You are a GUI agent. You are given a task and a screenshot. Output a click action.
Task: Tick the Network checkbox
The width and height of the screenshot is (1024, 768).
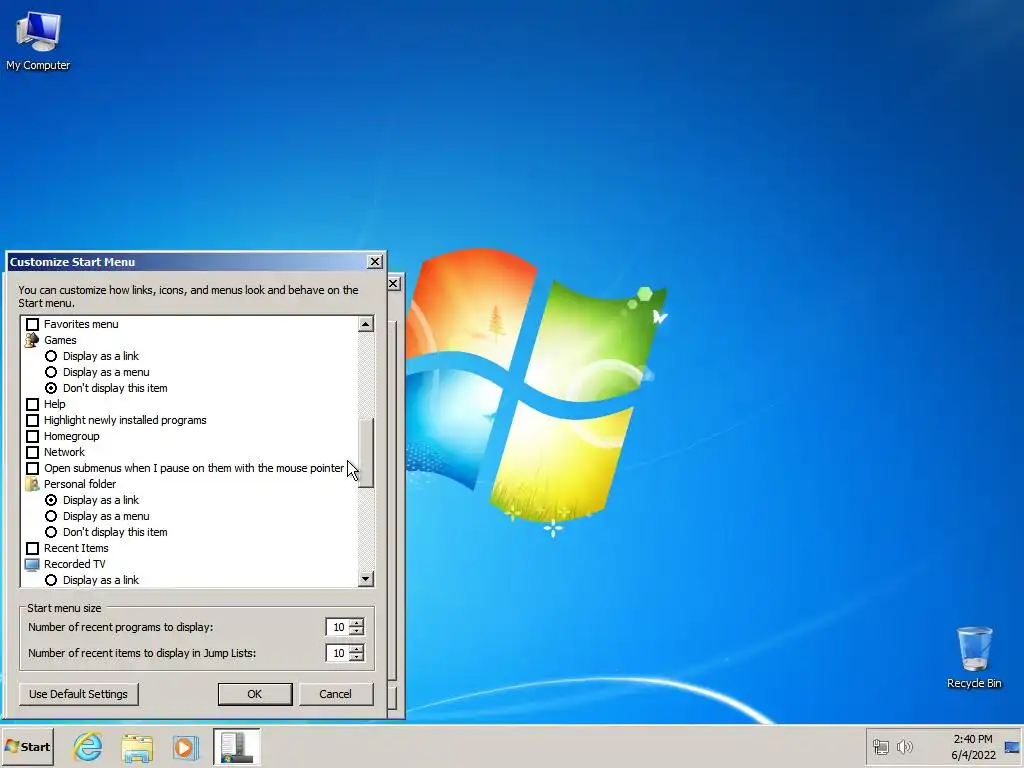coord(32,452)
